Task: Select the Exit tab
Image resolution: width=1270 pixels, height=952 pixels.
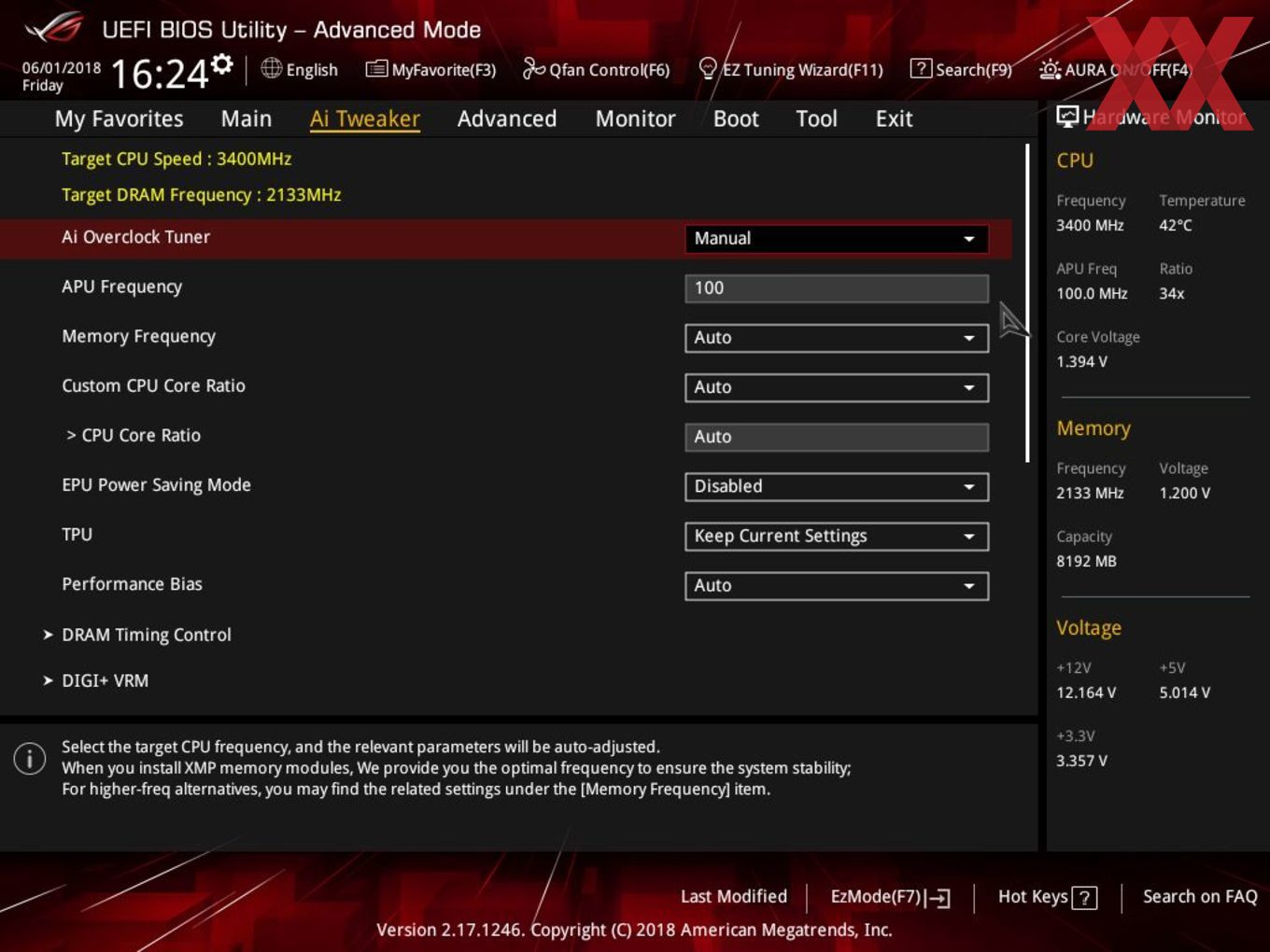Action: (x=894, y=119)
